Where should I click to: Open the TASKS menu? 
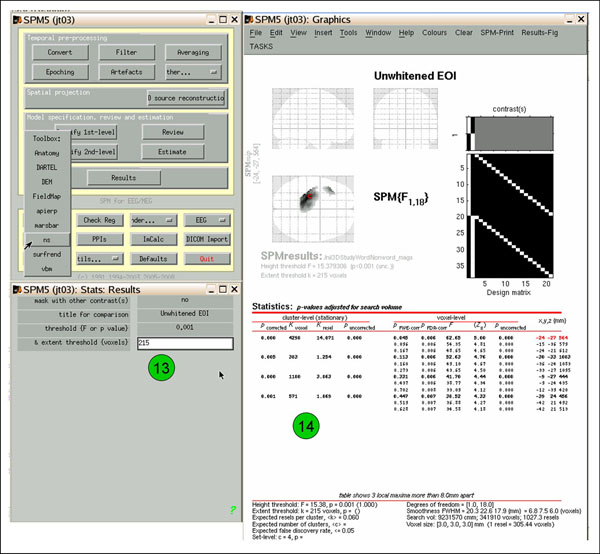pos(262,46)
